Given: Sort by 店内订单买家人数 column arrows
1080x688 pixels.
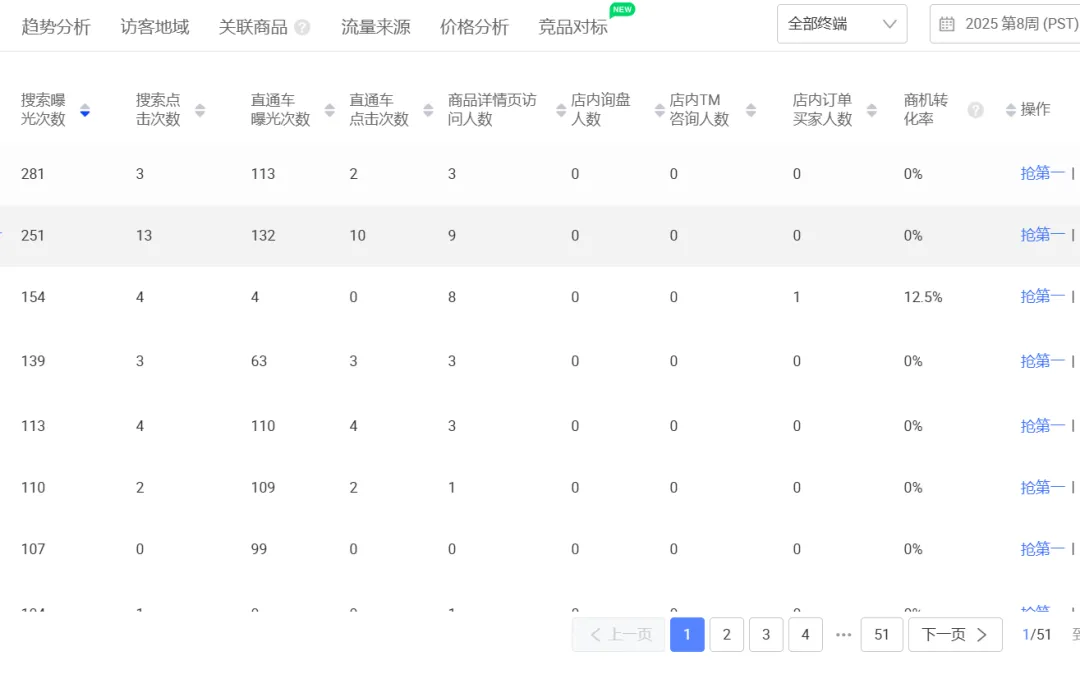Looking at the screenshot, I should point(871,110).
